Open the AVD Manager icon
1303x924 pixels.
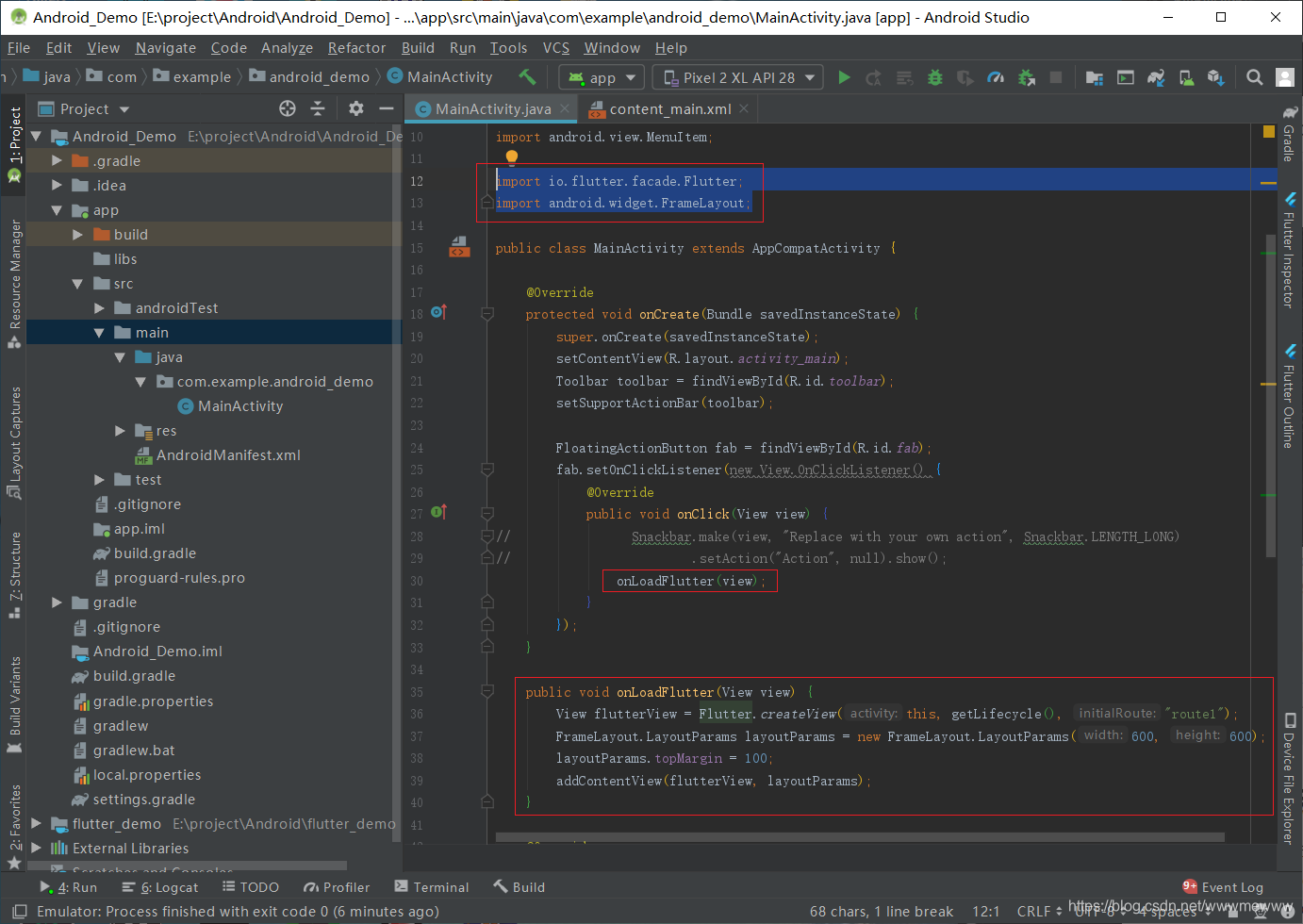tap(1186, 77)
